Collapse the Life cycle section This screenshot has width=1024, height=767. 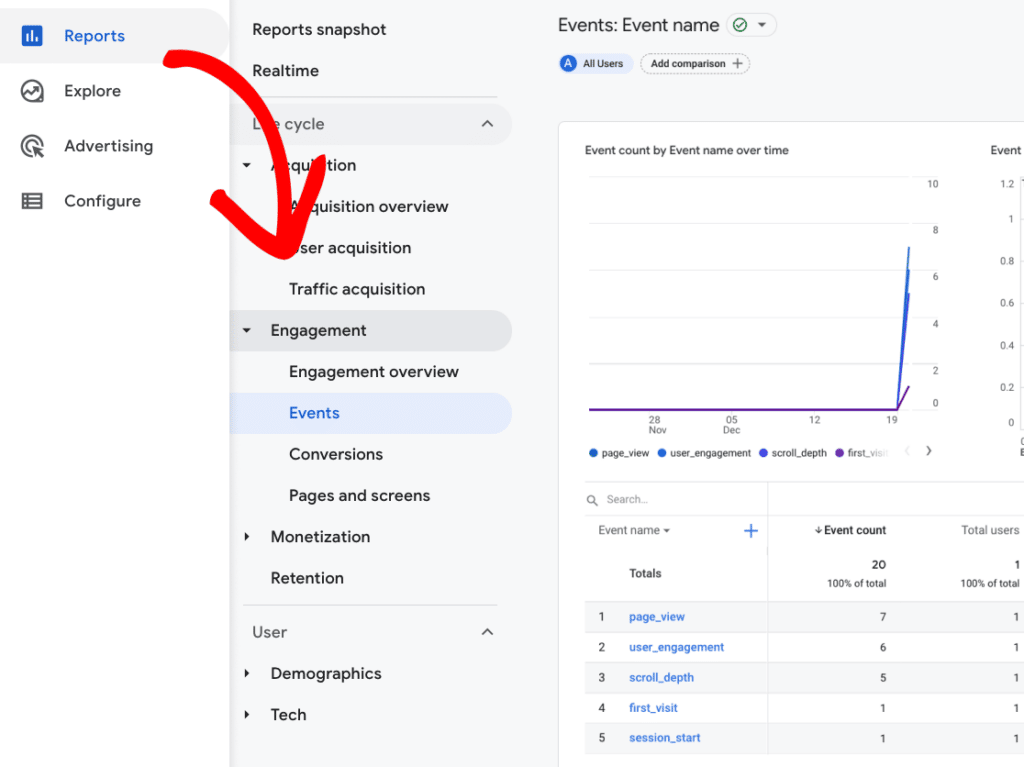(x=487, y=124)
